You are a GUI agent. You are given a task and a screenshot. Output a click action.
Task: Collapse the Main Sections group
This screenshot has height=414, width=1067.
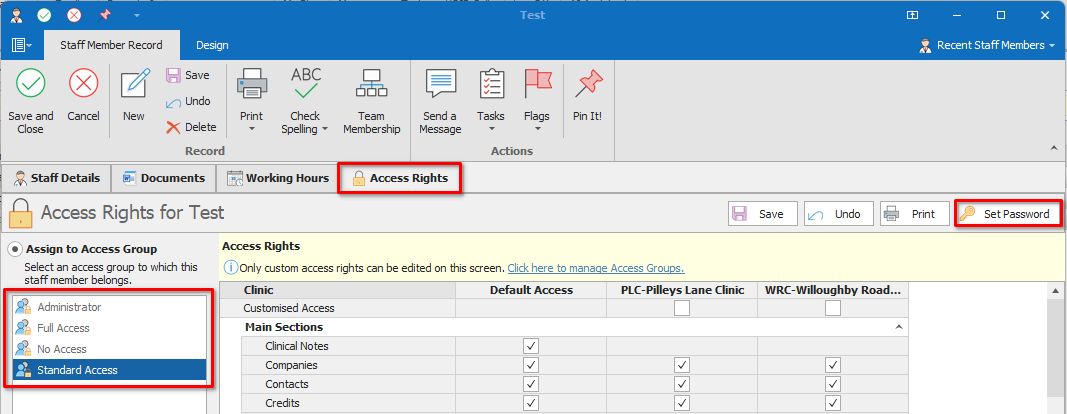tap(898, 327)
